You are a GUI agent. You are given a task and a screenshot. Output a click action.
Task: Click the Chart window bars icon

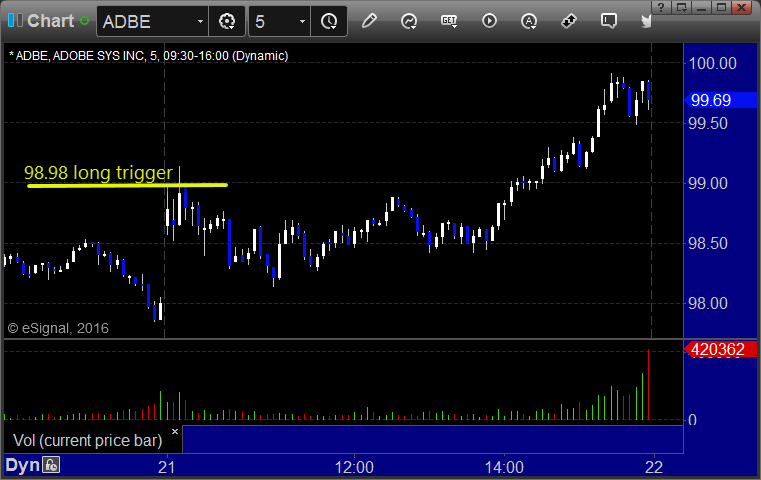click(x=15, y=20)
